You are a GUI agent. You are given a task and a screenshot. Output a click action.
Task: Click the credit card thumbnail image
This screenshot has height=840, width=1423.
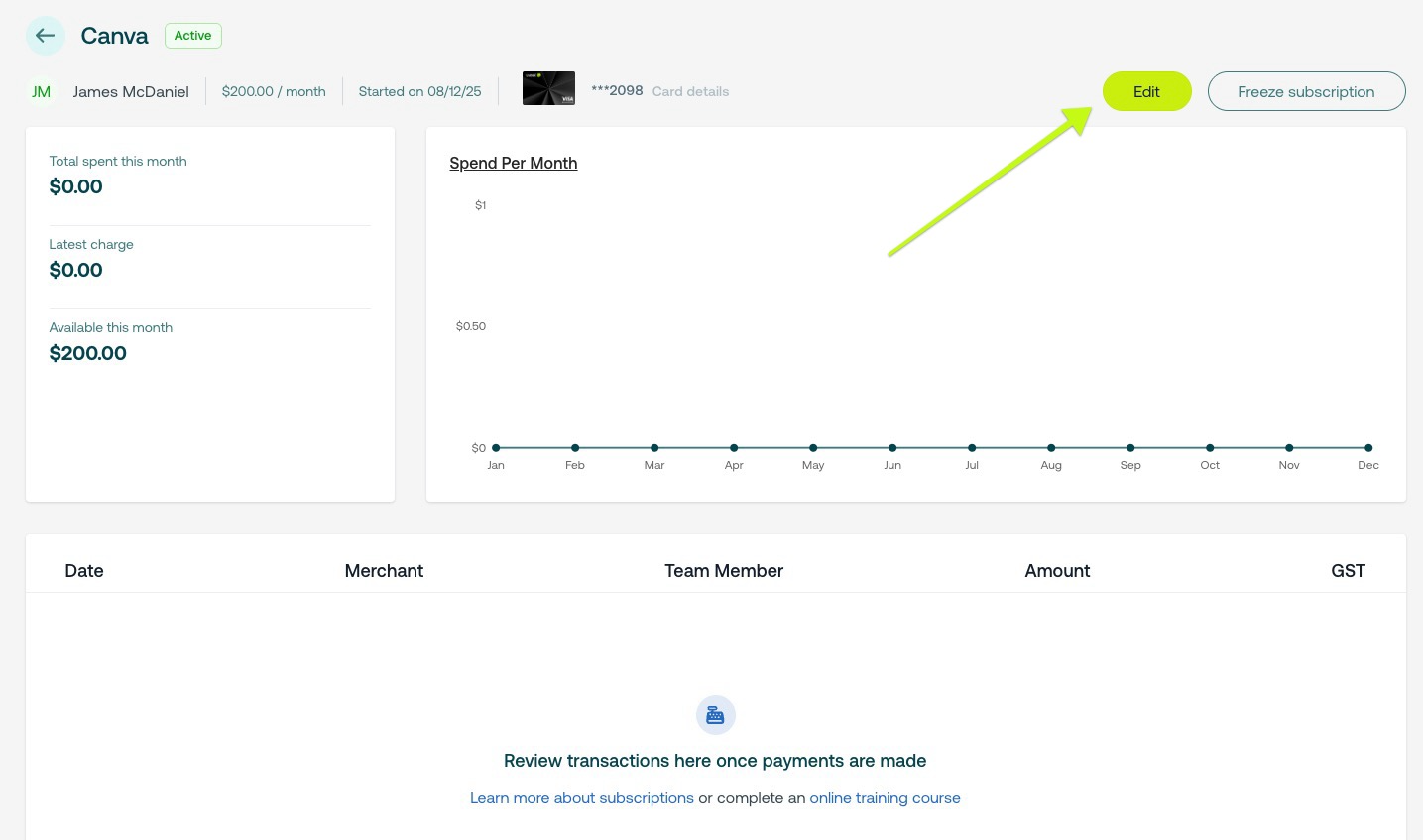pos(548,89)
